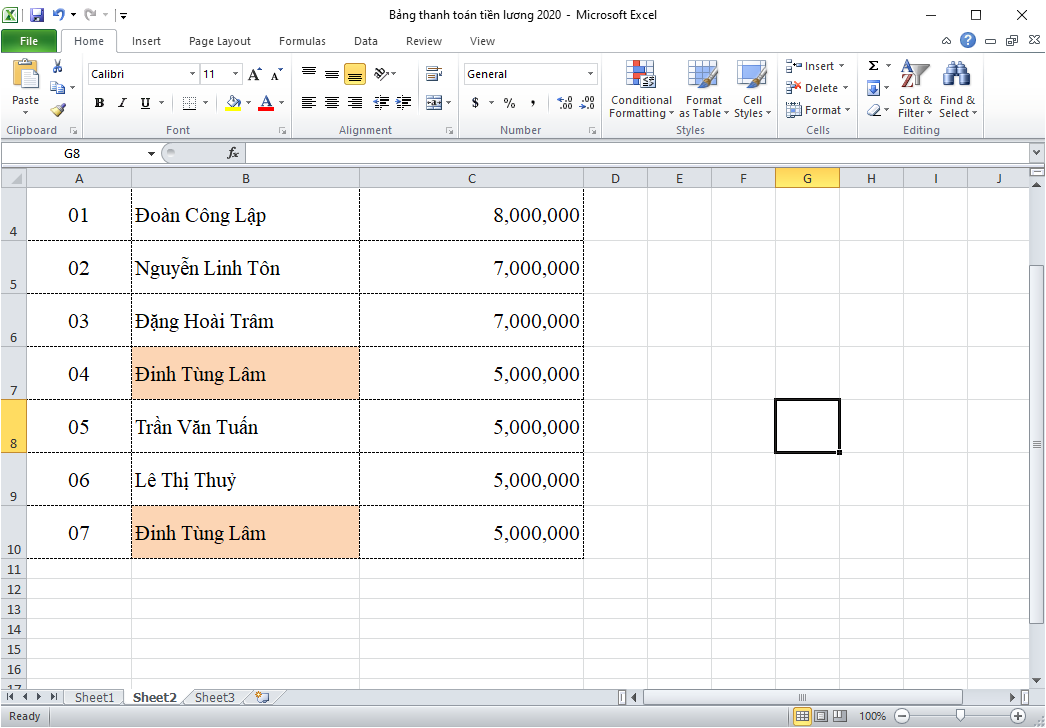Image resolution: width=1046 pixels, height=728 pixels.
Task: Toggle the Comma Style format
Action: (533, 102)
